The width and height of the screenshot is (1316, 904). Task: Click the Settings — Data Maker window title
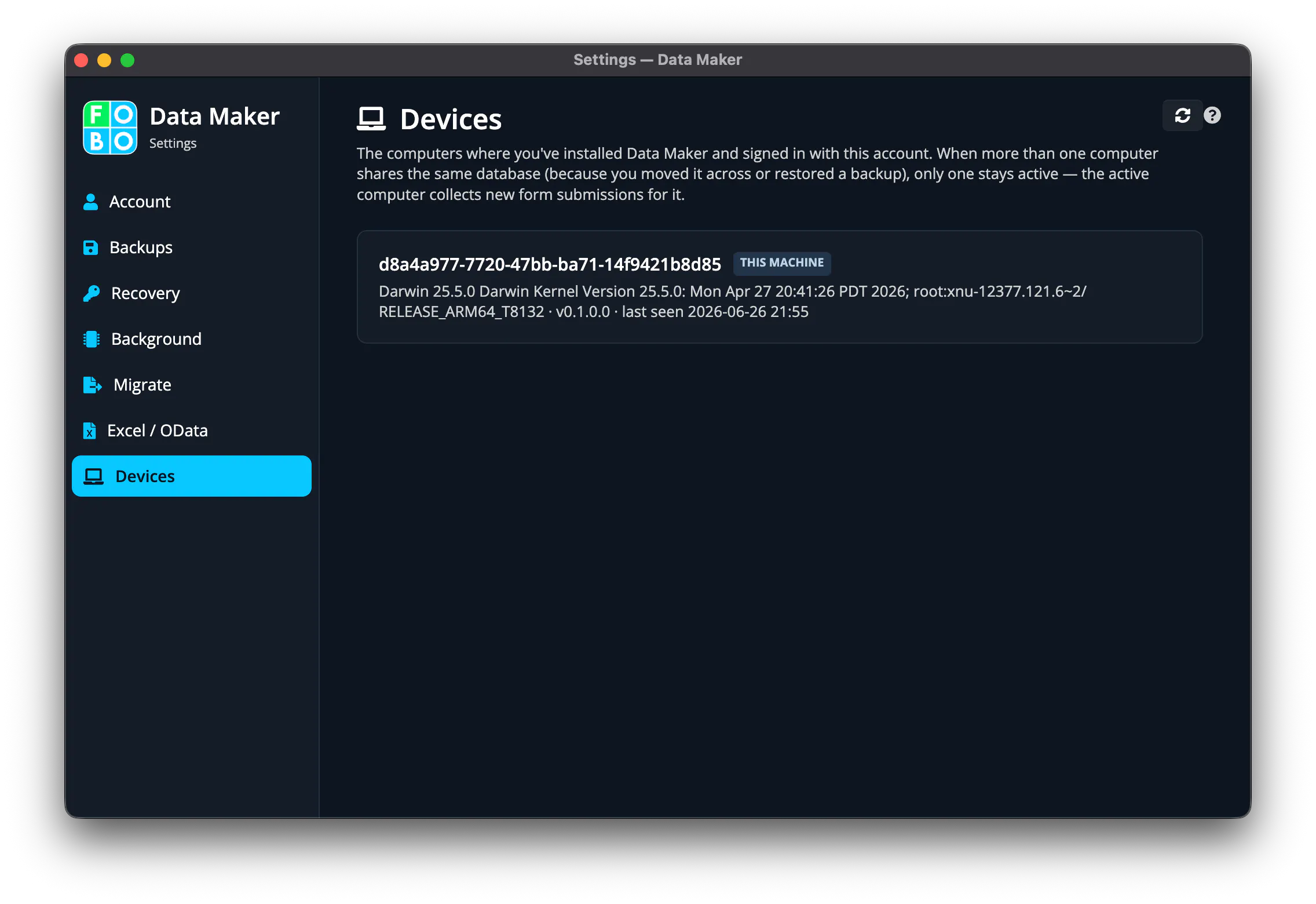coord(657,60)
